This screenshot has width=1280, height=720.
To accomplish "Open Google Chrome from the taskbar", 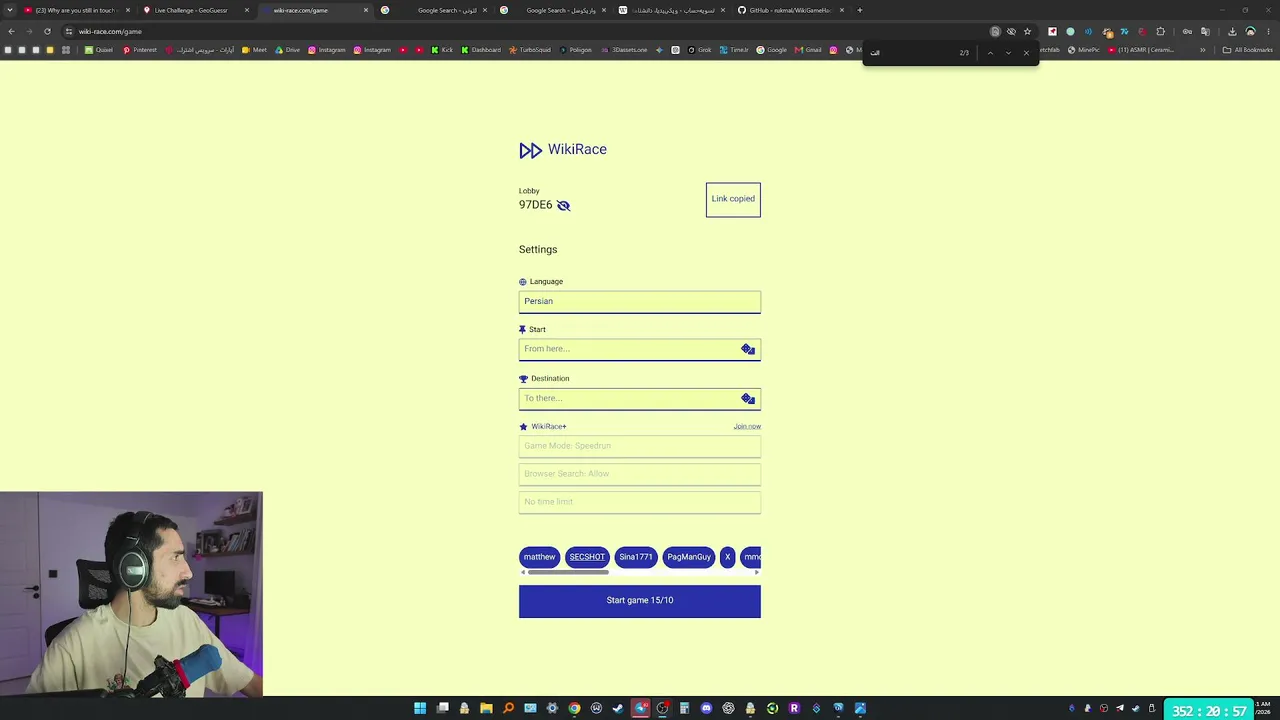I will click(x=574, y=709).
